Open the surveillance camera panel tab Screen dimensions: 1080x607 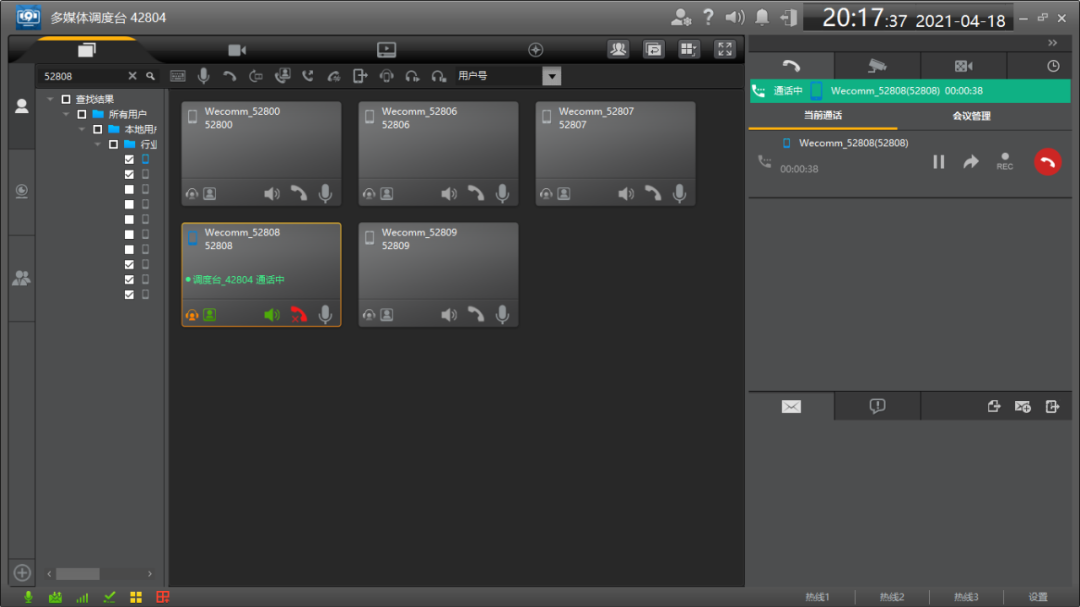877,66
